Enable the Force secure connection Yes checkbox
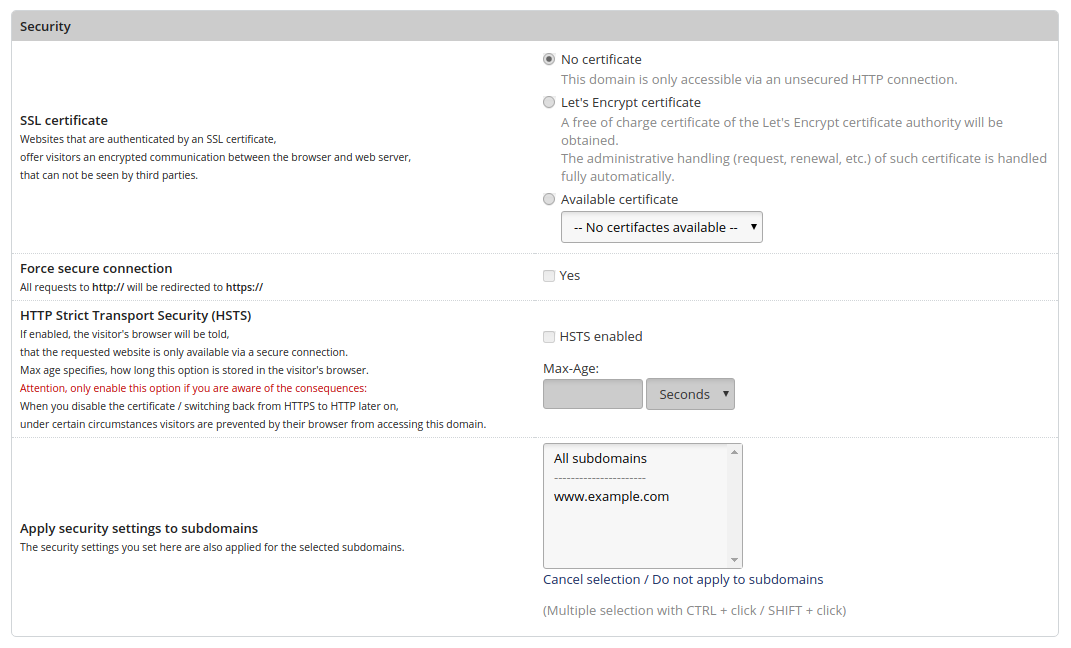 pos(548,276)
